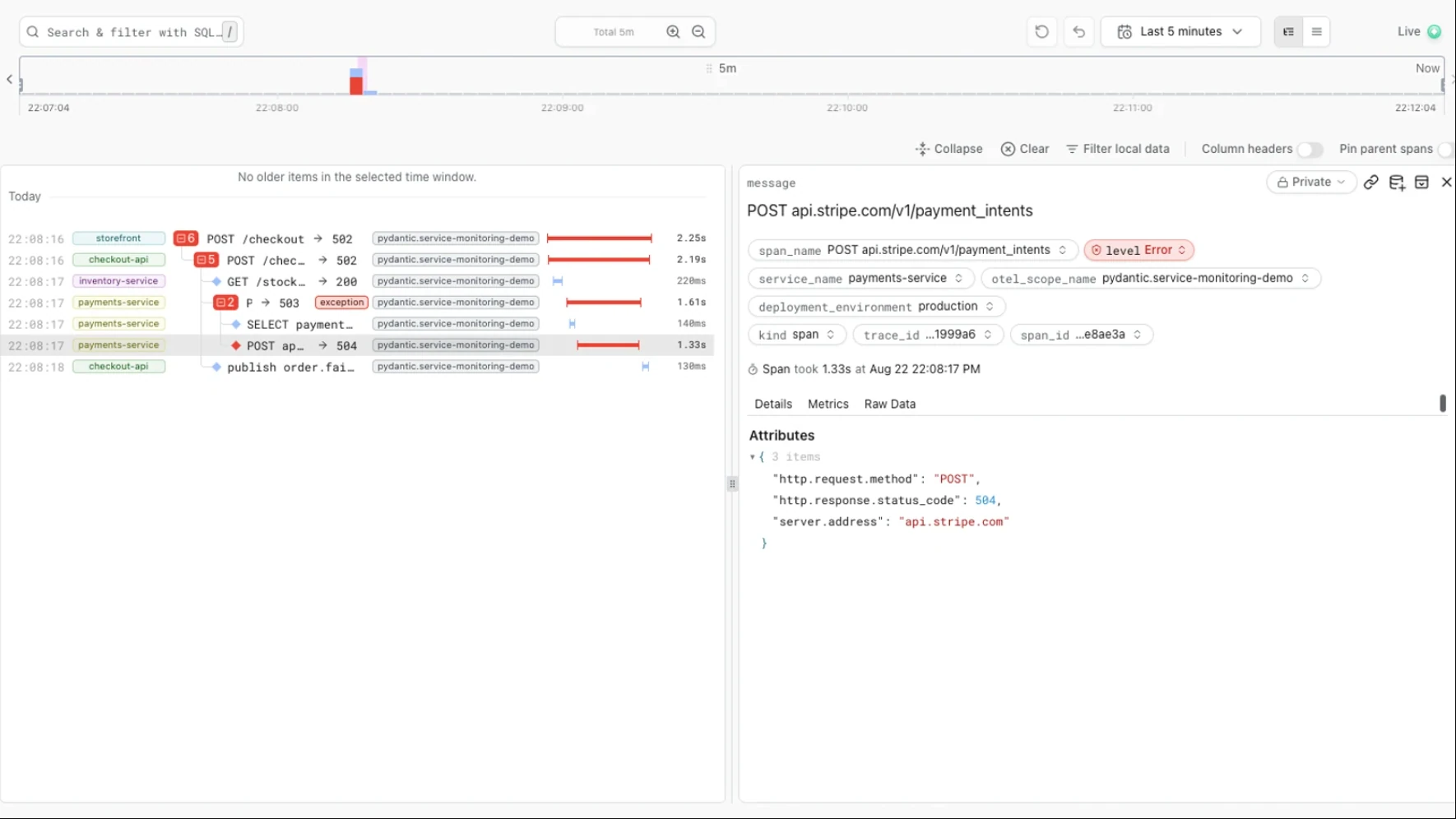This screenshot has height=819, width=1456.
Task: Switch to the Metrics tab
Action: coord(828,405)
